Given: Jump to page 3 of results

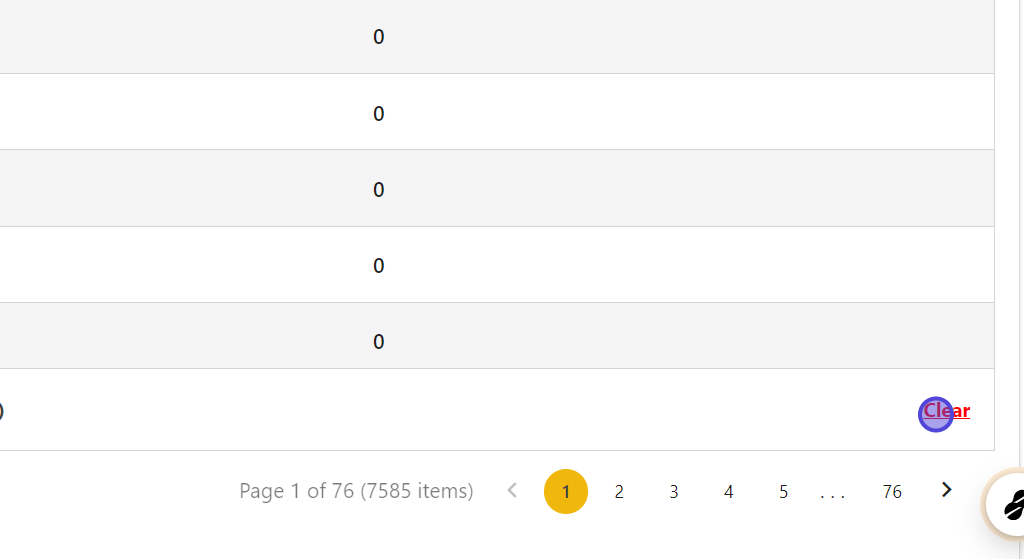Looking at the screenshot, I should (674, 491).
